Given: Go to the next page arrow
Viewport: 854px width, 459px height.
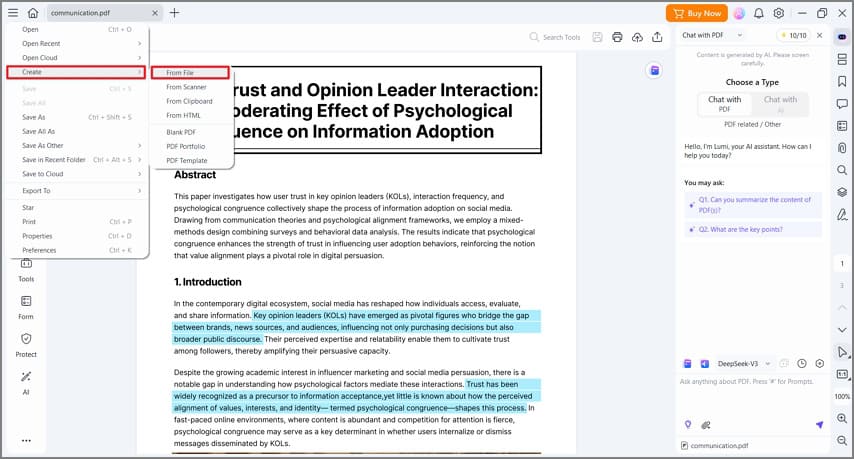Looking at the screenshot, I should pyautogui.click(x=842, y=330).
